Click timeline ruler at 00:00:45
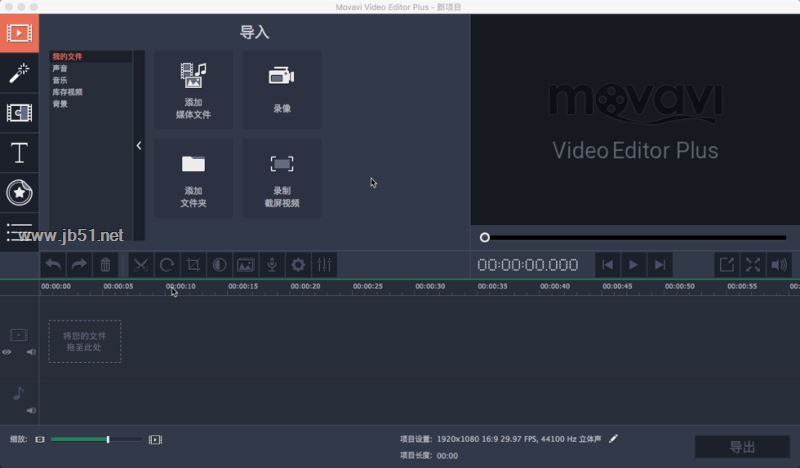The width and height of the screenshot is (800, 468). (617, 287)
